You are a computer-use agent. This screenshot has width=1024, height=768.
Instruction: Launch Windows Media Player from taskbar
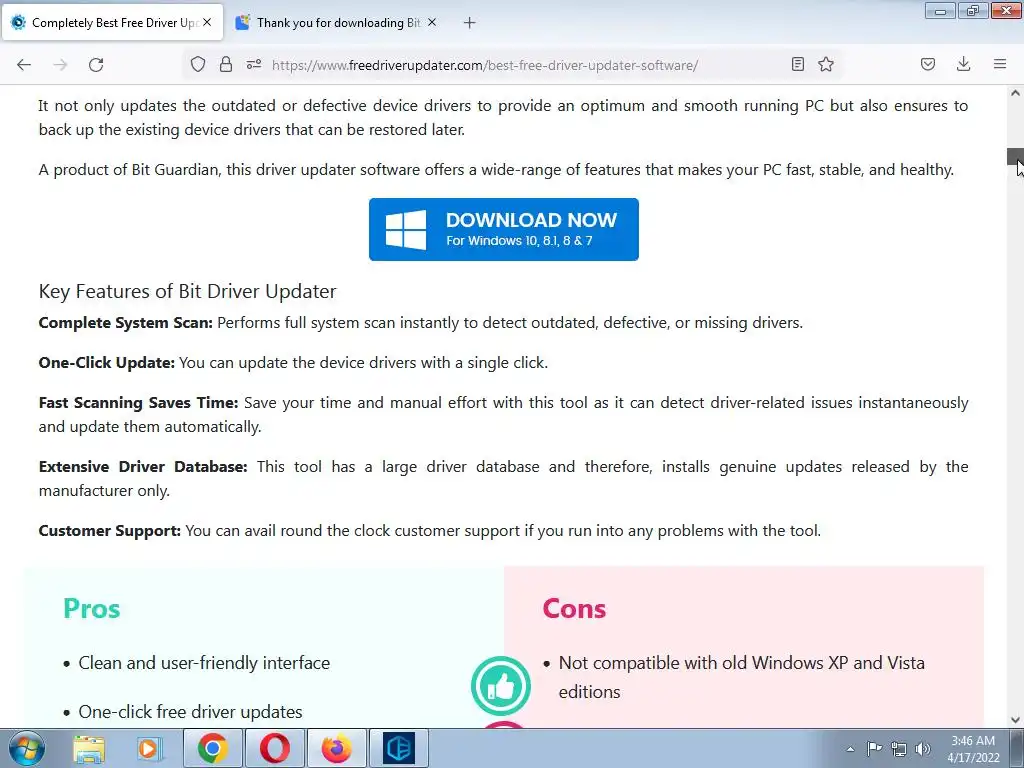149,748
